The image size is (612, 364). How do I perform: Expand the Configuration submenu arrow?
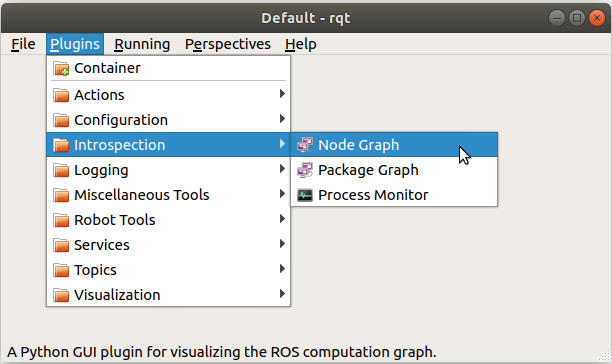[282, 119]
